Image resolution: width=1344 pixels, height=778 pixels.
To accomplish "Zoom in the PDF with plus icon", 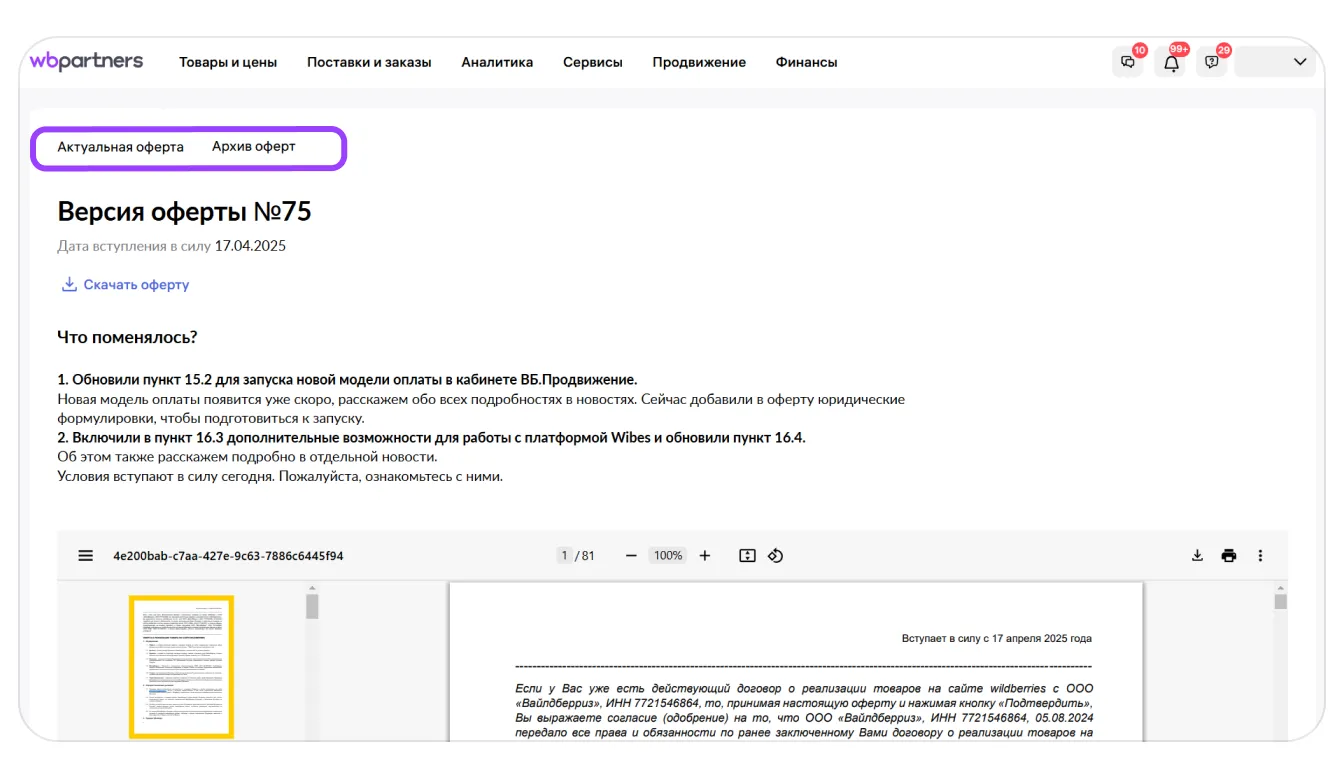I will [705, 556].
